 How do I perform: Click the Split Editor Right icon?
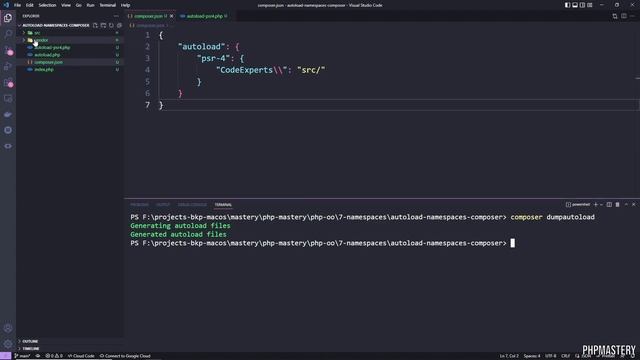[x=624, y=16]
